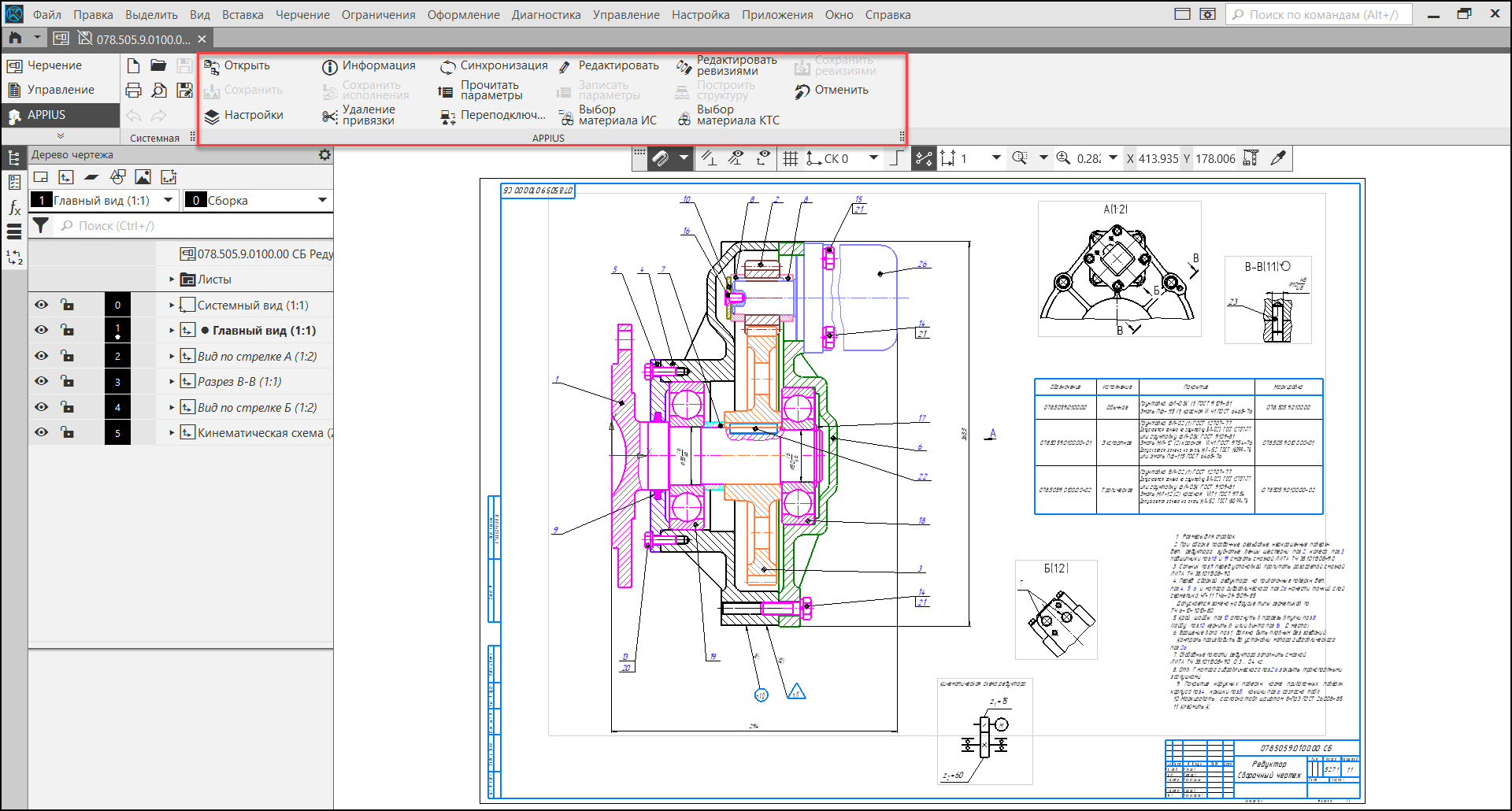This screenshot has height=811, width=1512.
Task: Click the open folder icon
Action: [158, 65]
